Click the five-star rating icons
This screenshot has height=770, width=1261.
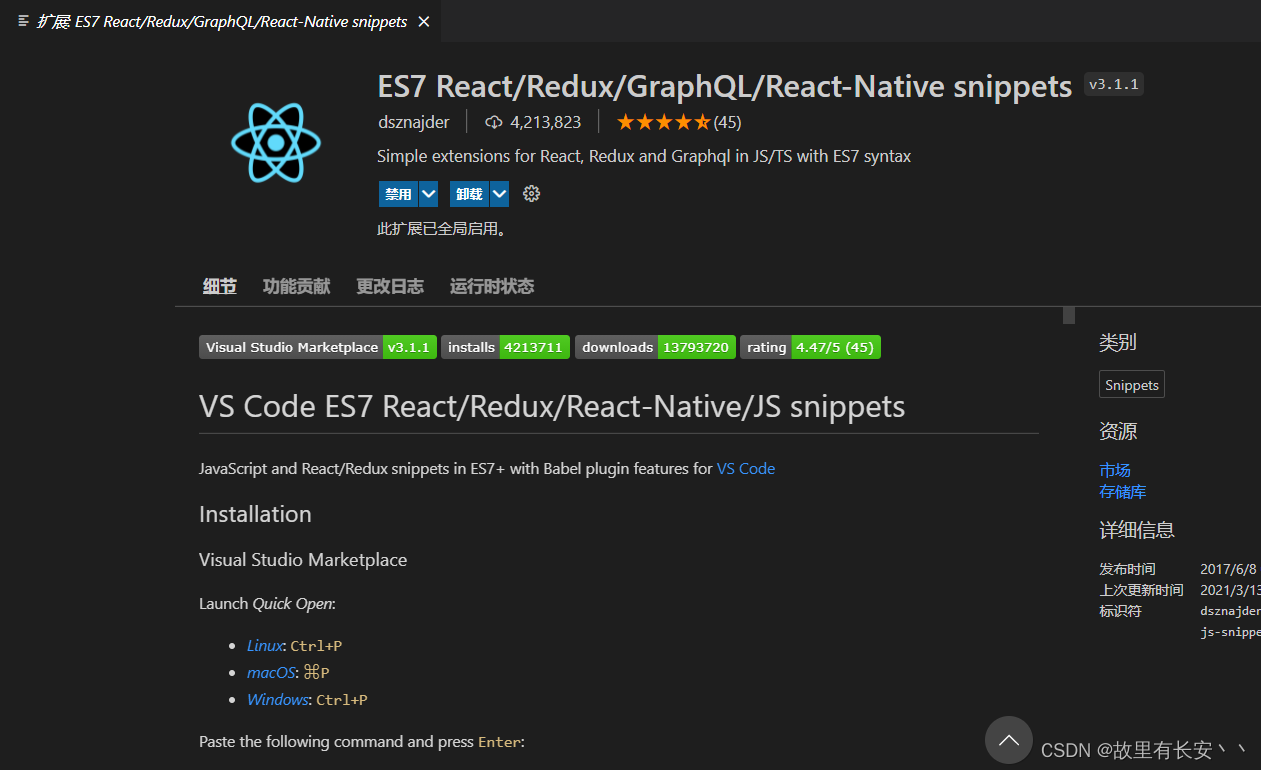[664, 122]
